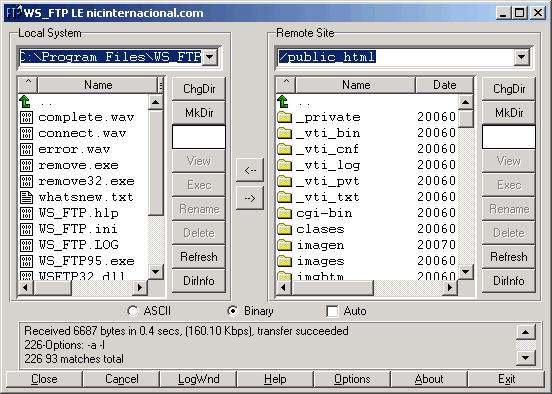Click local MkDir button
The image size is (552, 394).
click(x=199, y=113)
